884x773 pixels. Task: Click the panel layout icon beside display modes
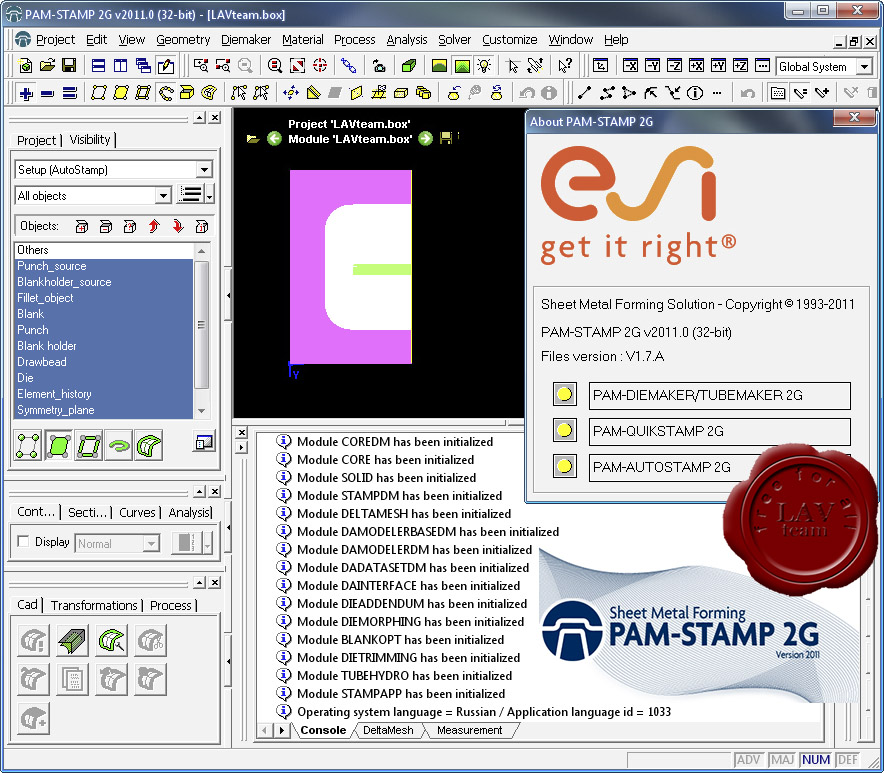(204, 443)
